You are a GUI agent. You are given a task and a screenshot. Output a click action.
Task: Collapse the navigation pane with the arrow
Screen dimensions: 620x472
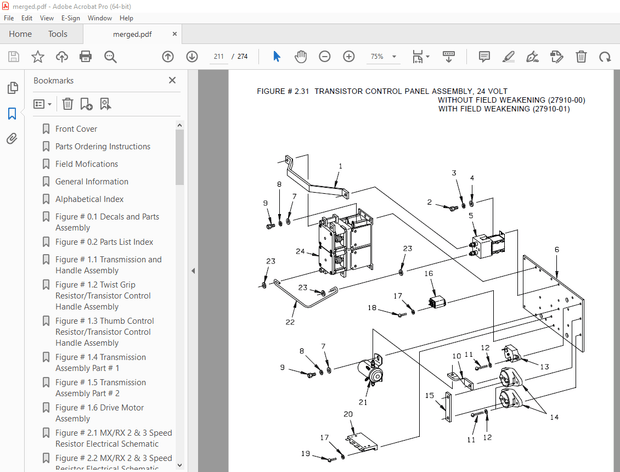(x=191, y=270)
